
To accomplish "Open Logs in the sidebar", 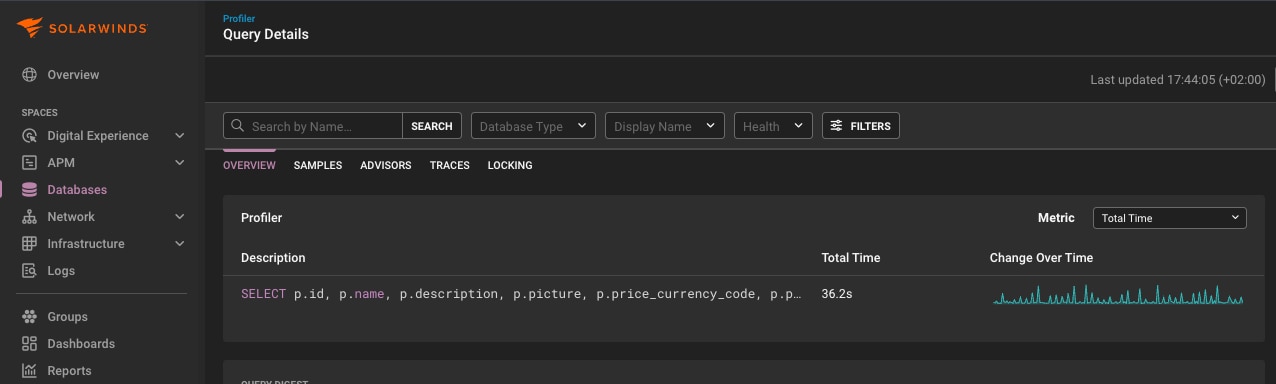I will tap(61, 271).
